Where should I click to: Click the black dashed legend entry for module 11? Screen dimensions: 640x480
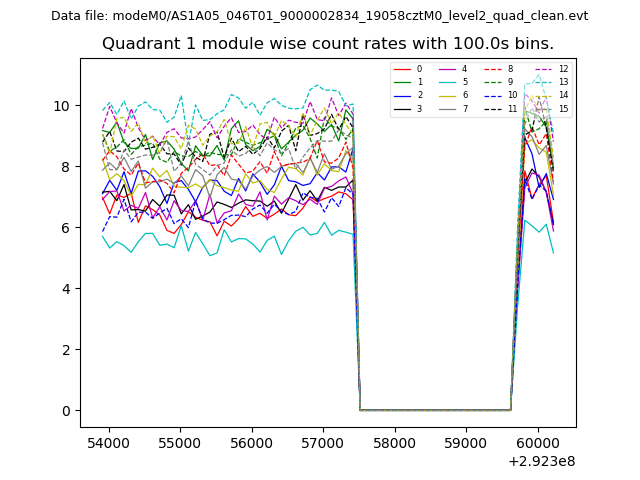[x=493, y=108]
